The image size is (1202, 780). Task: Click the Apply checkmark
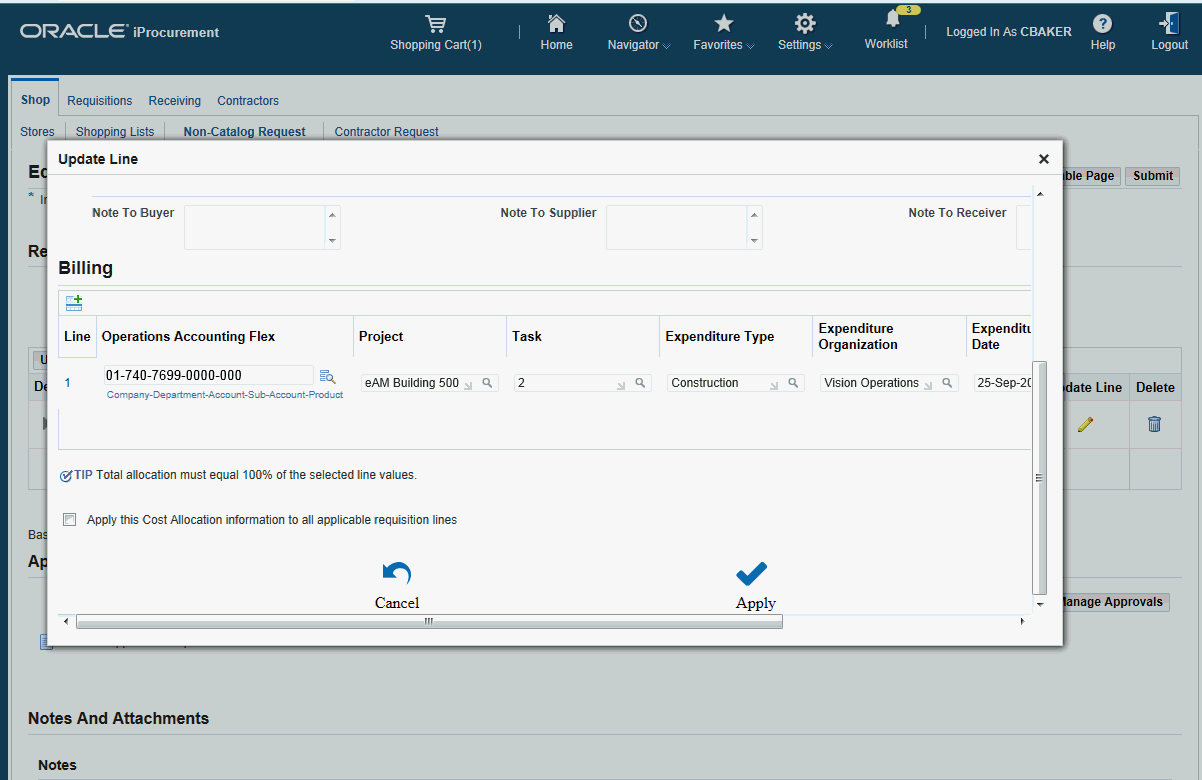[751, 573]
